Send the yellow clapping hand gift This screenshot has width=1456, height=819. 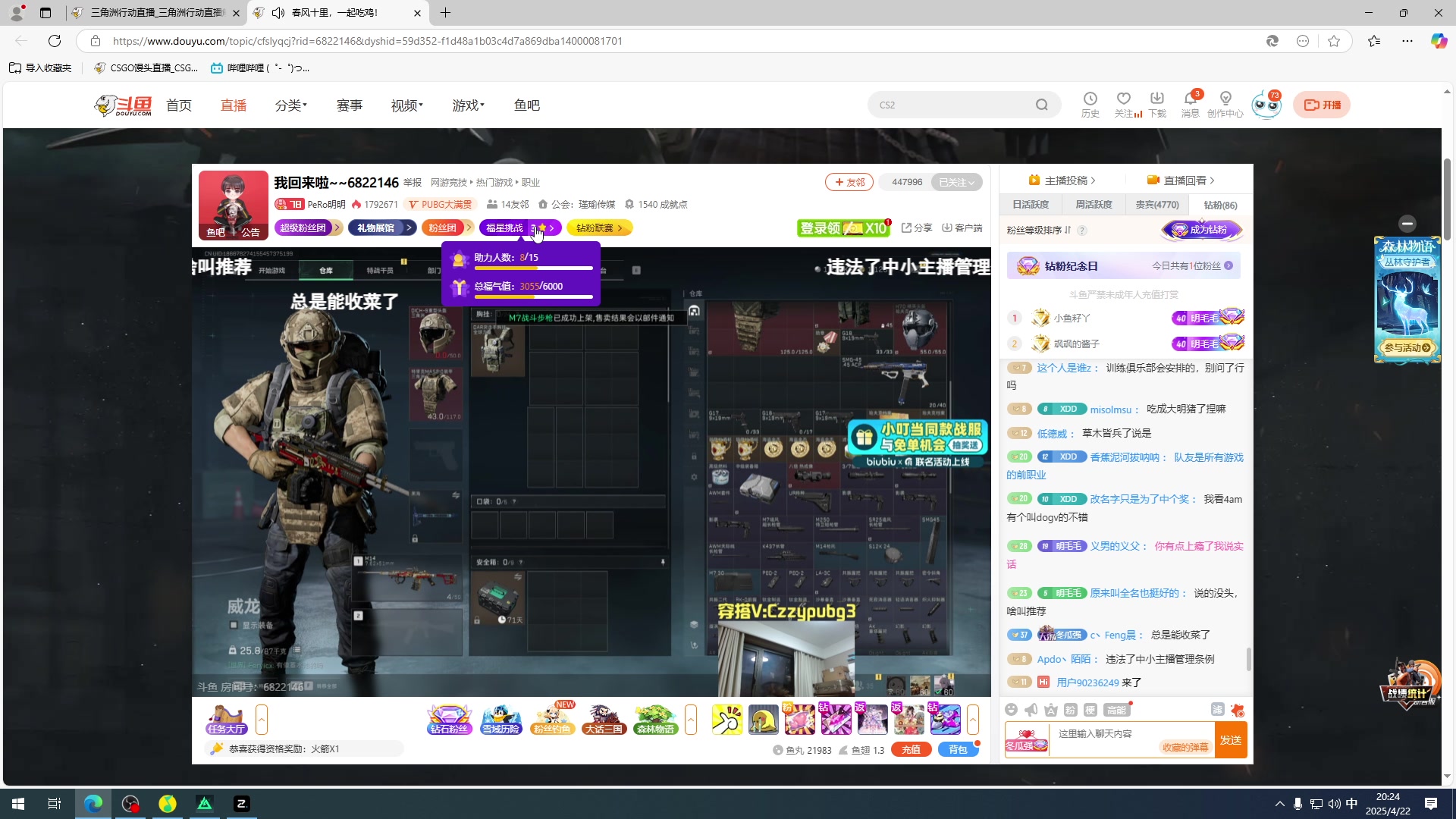pyautogui.click(x=726, y=720)
